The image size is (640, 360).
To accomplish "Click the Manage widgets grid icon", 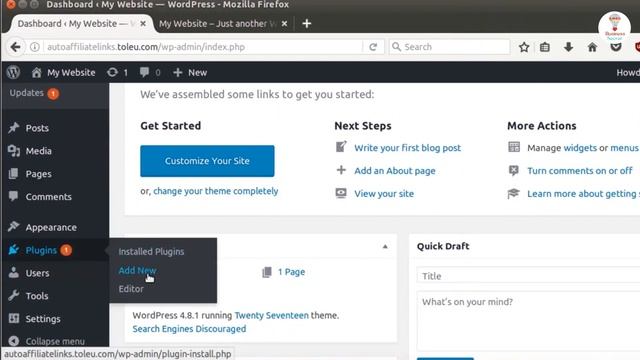I will coord(514,147).
